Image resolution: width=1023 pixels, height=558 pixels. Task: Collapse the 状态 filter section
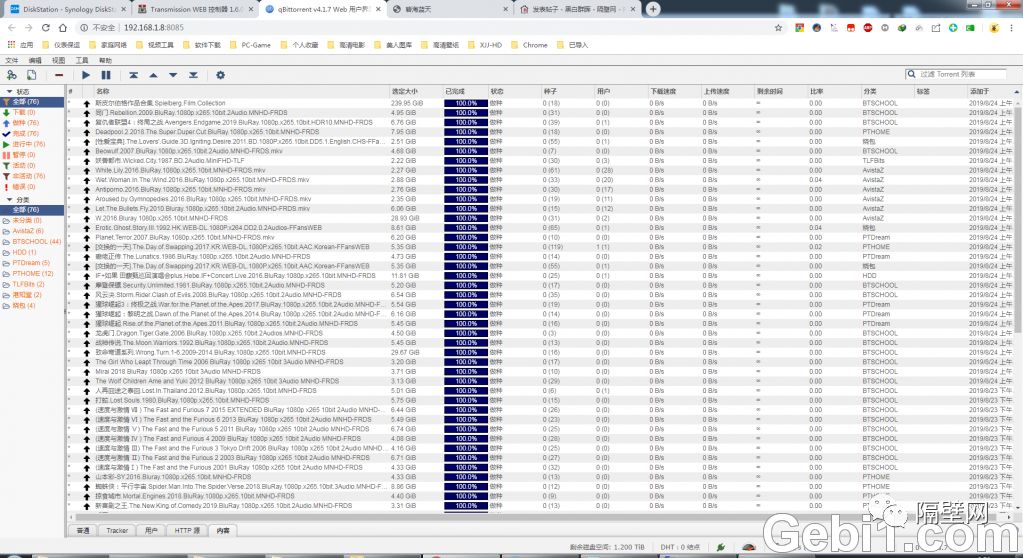[8, 91]
